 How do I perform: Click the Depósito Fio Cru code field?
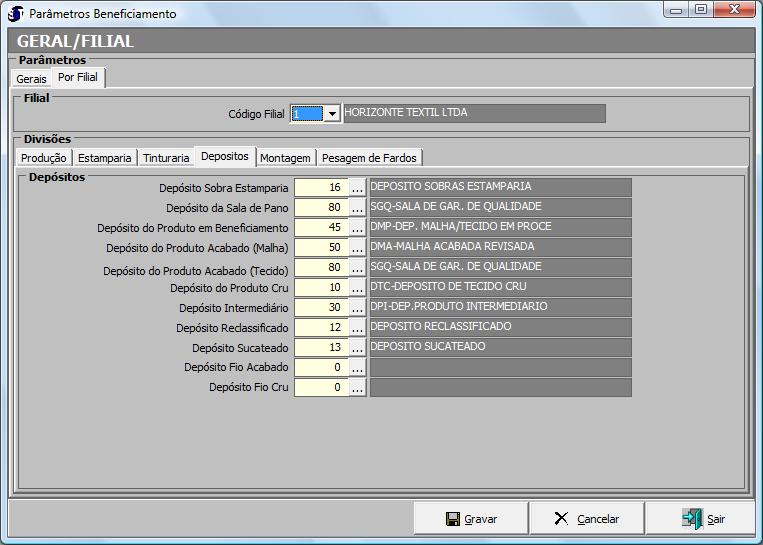tap(321, 388)
